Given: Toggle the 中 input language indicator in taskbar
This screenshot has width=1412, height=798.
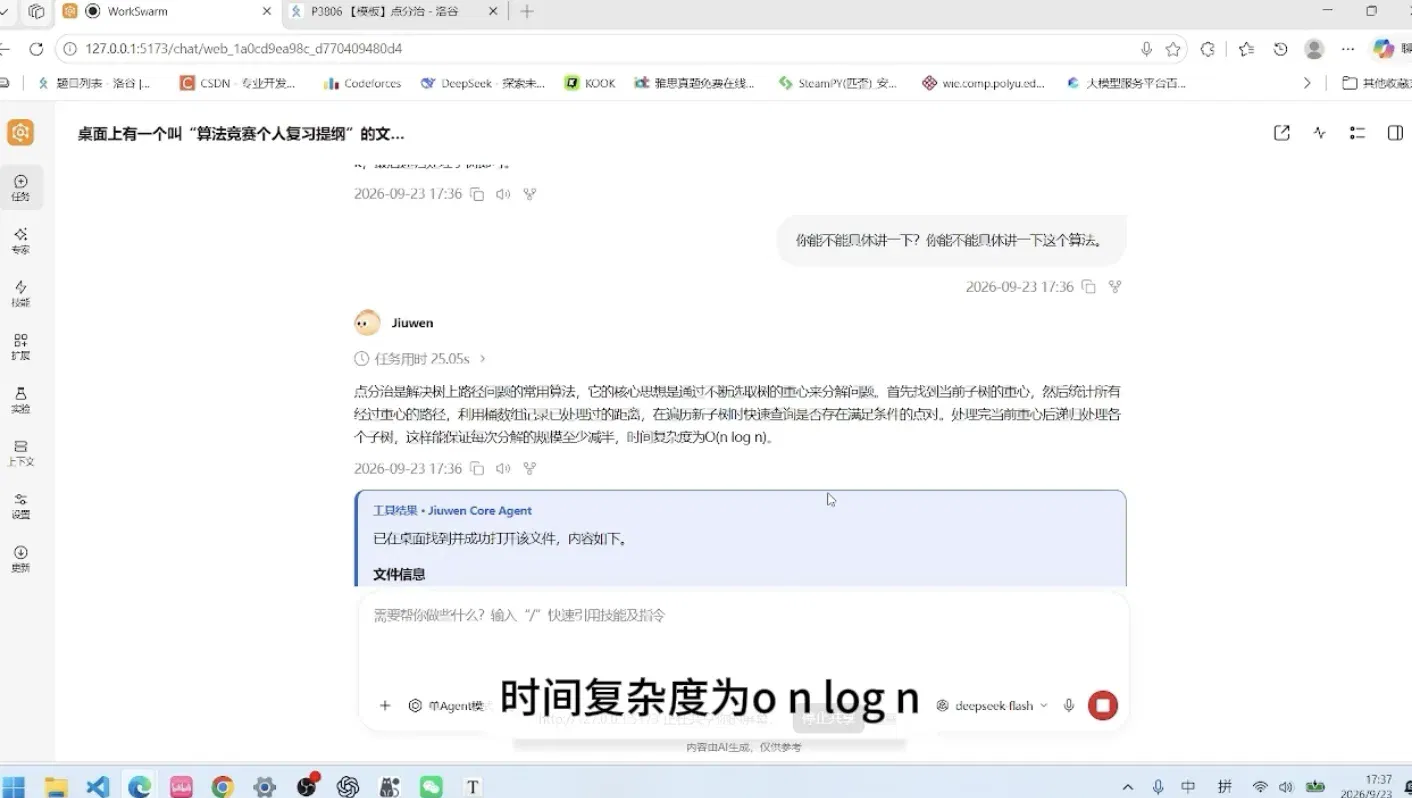Looking at the screenshot, I should click(1188, 787).
